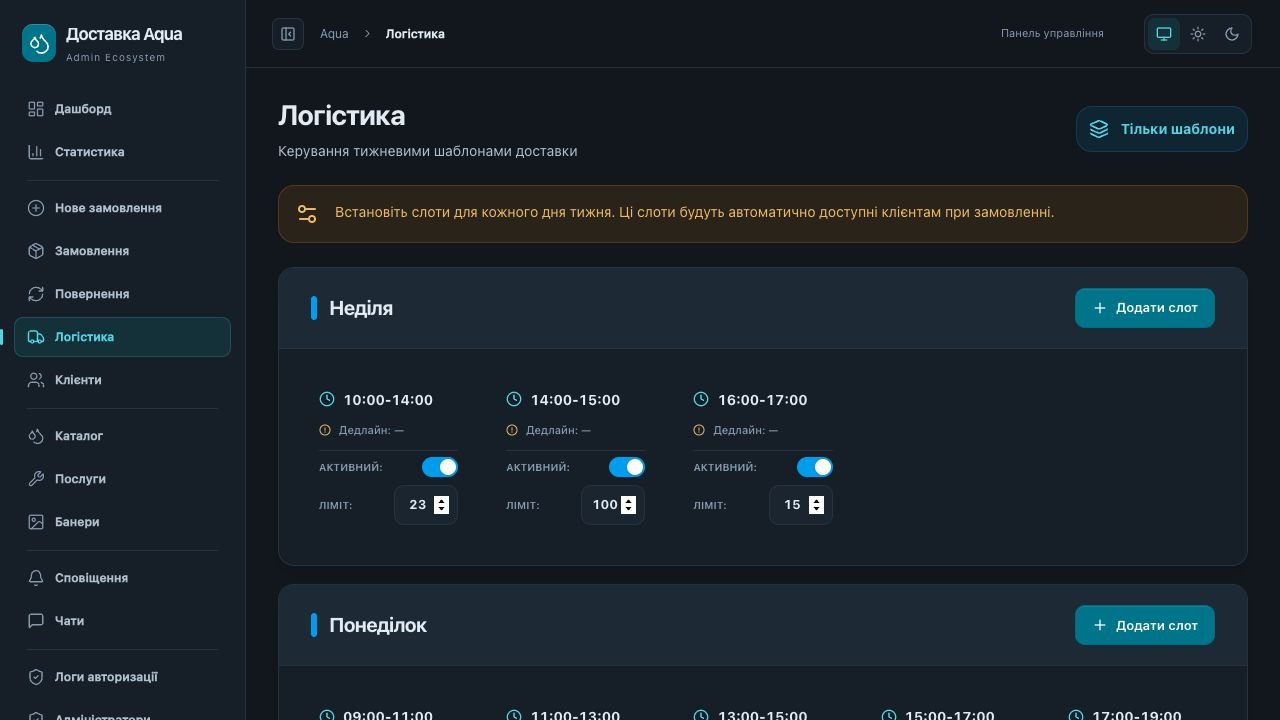The height and width of the screenshot is (720, 1280).
Task: Switch to dark theme moon icon
Action: click(1232, 34)
